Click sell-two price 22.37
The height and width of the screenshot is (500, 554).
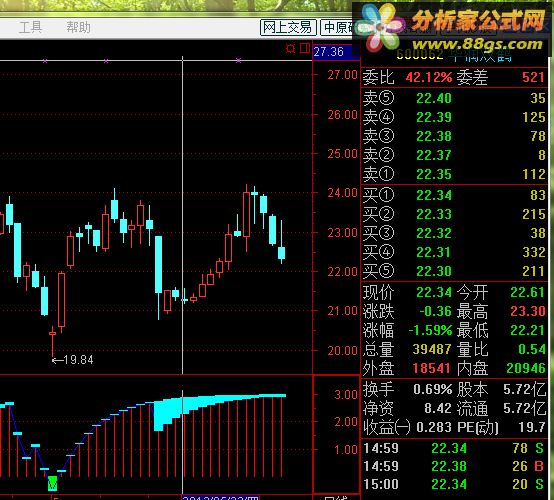pos(434,155)
